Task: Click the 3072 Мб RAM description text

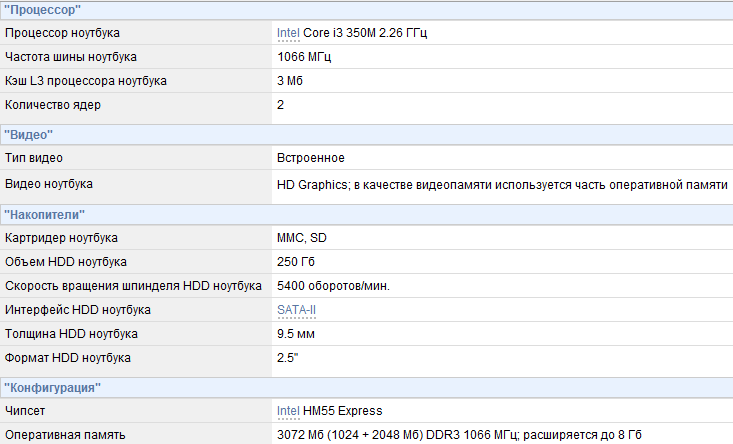Action: 460,435
